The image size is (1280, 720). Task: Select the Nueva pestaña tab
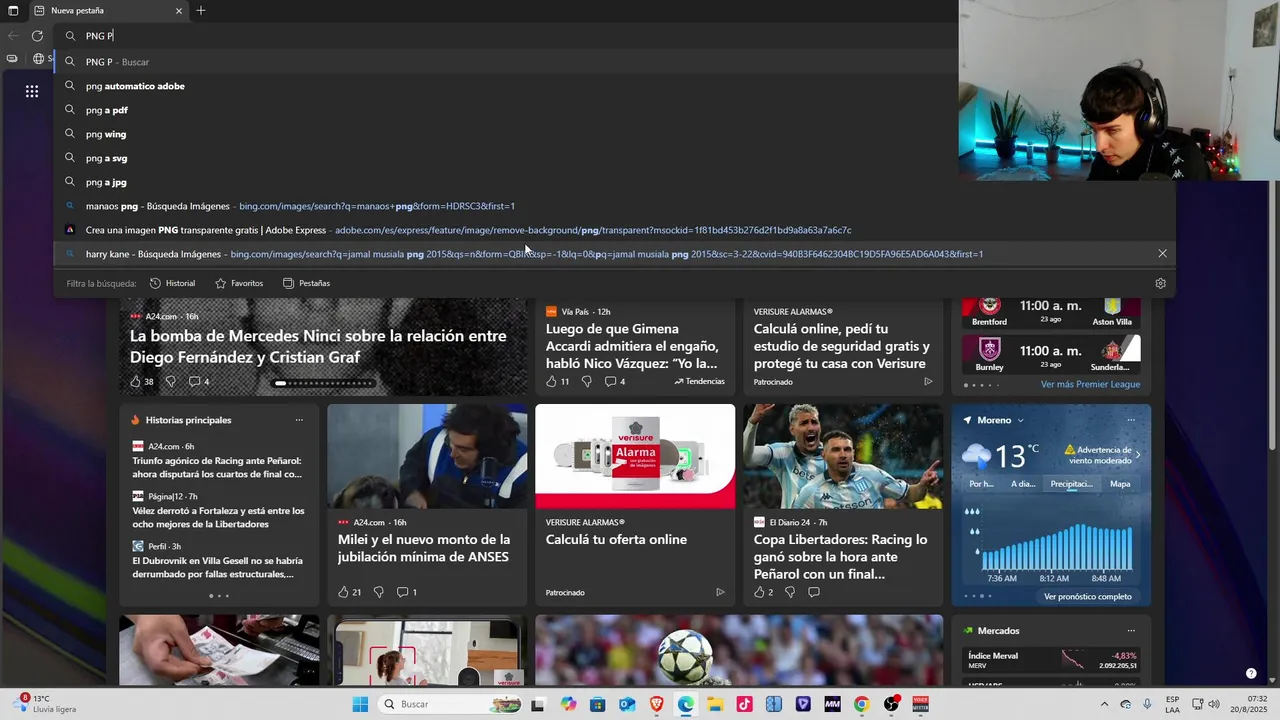click(x=107, y=10)
